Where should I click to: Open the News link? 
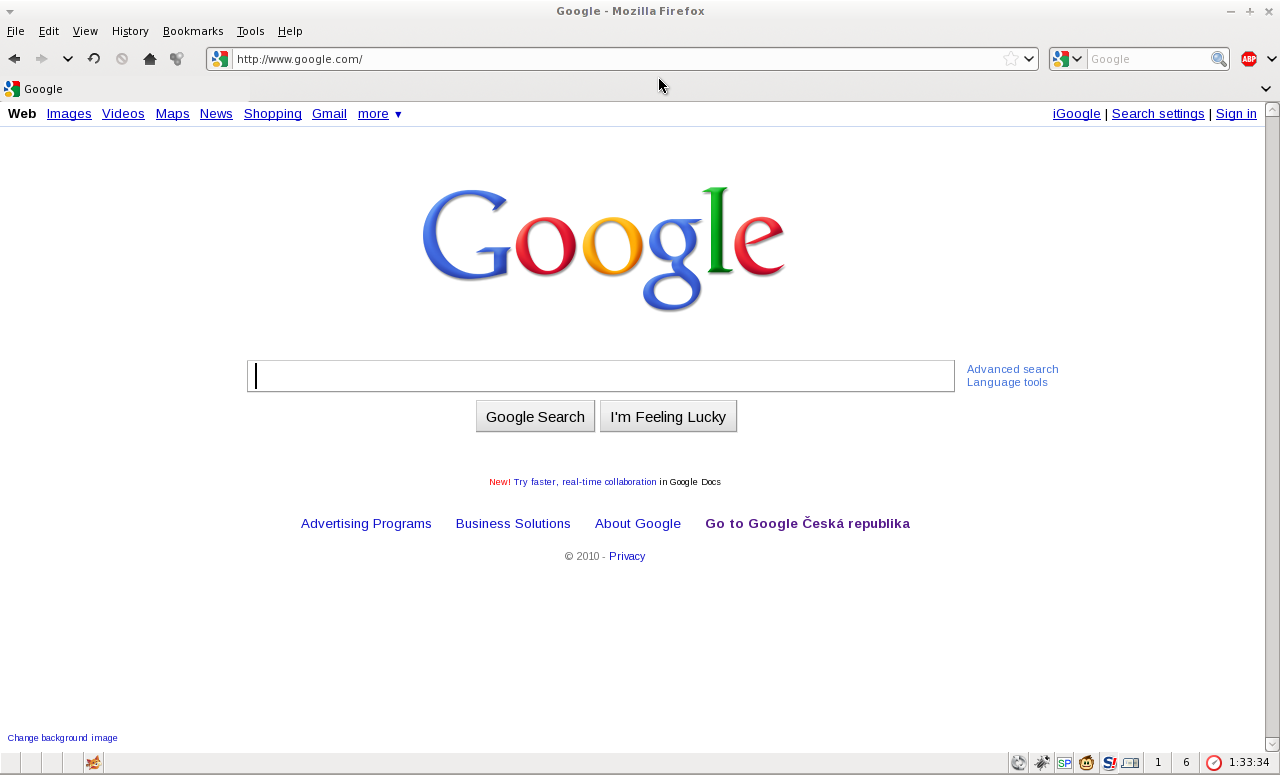point(216,114)
